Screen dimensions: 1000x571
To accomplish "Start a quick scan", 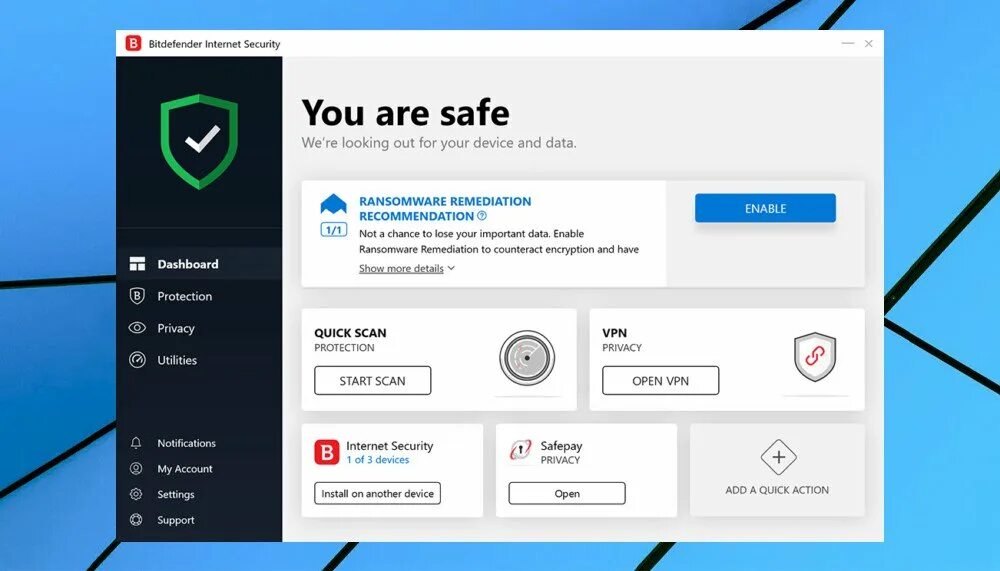I will pyautogui.click(x=372, y=380).
